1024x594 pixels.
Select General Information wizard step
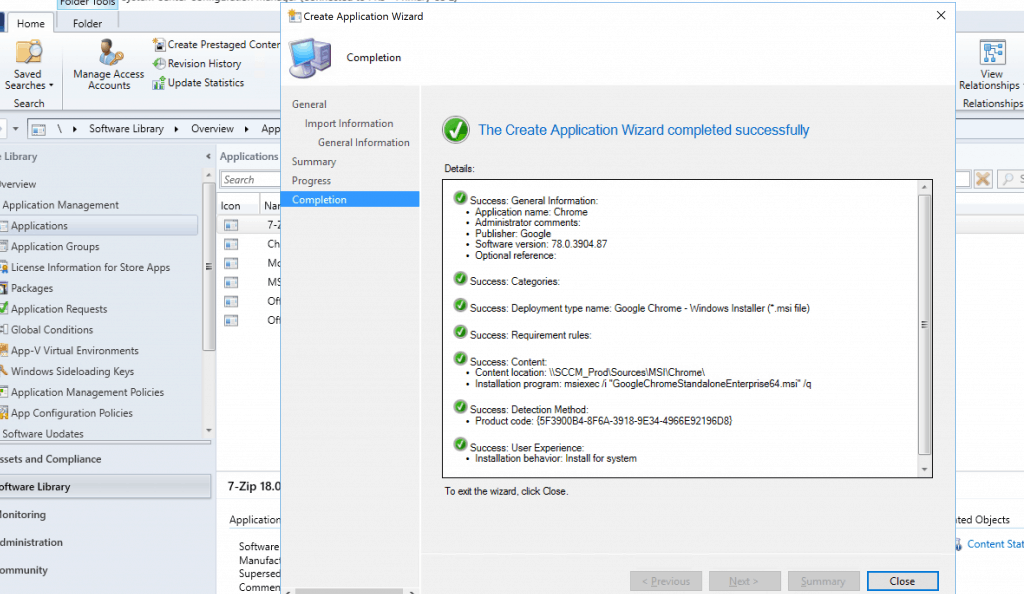click(x=364, y=142)
